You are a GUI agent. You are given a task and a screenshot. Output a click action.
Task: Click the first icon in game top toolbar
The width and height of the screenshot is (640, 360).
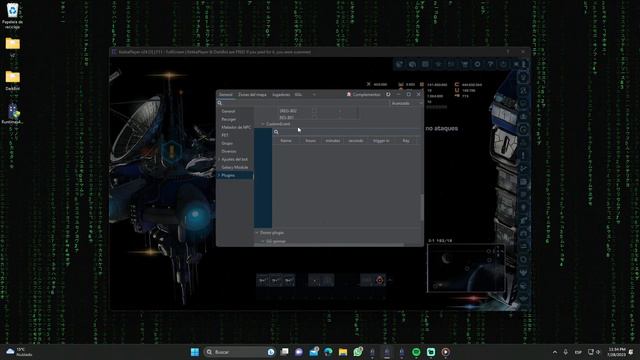coord(400,64)
